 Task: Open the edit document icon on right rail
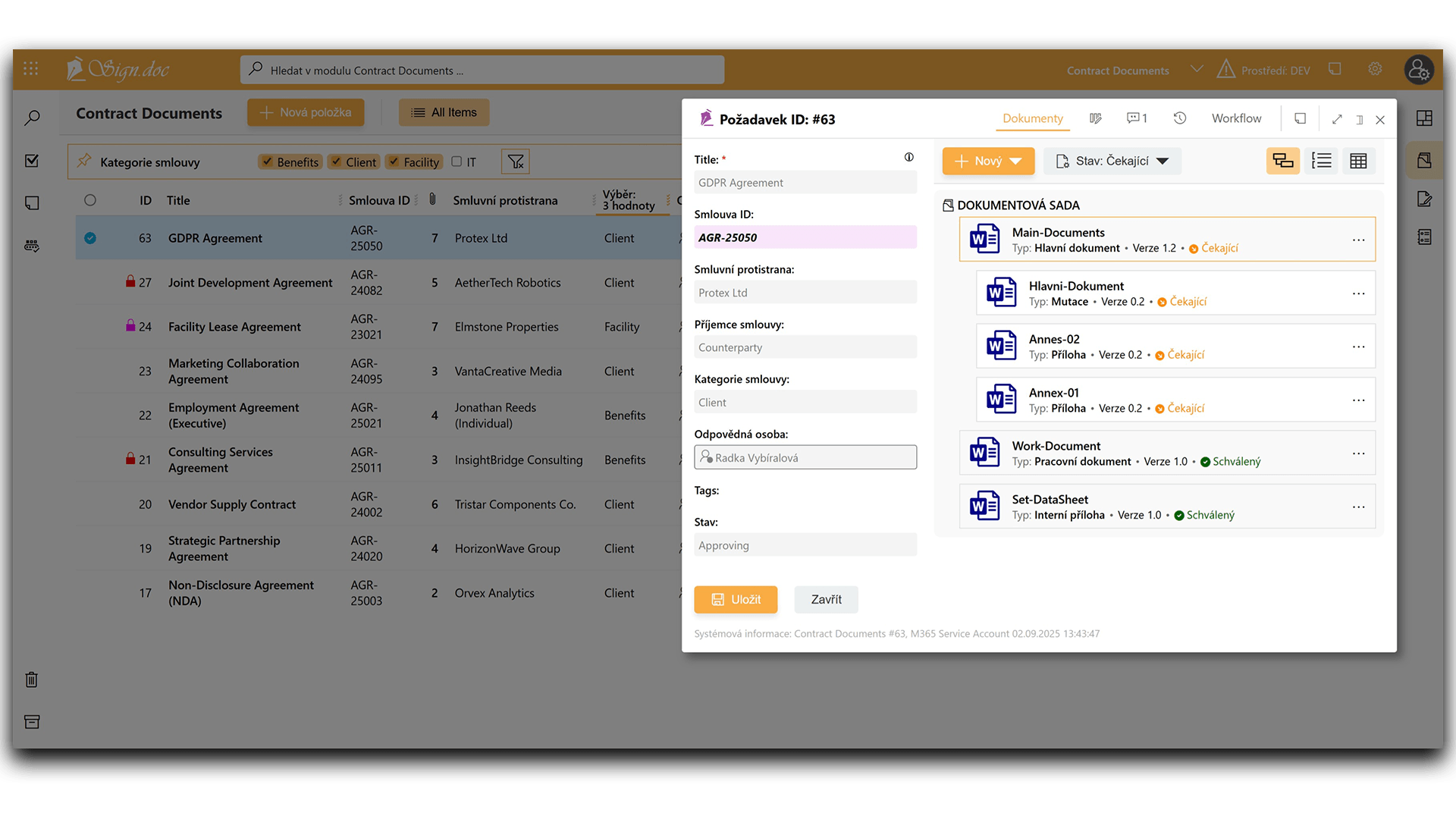[x=1424, y=199]
